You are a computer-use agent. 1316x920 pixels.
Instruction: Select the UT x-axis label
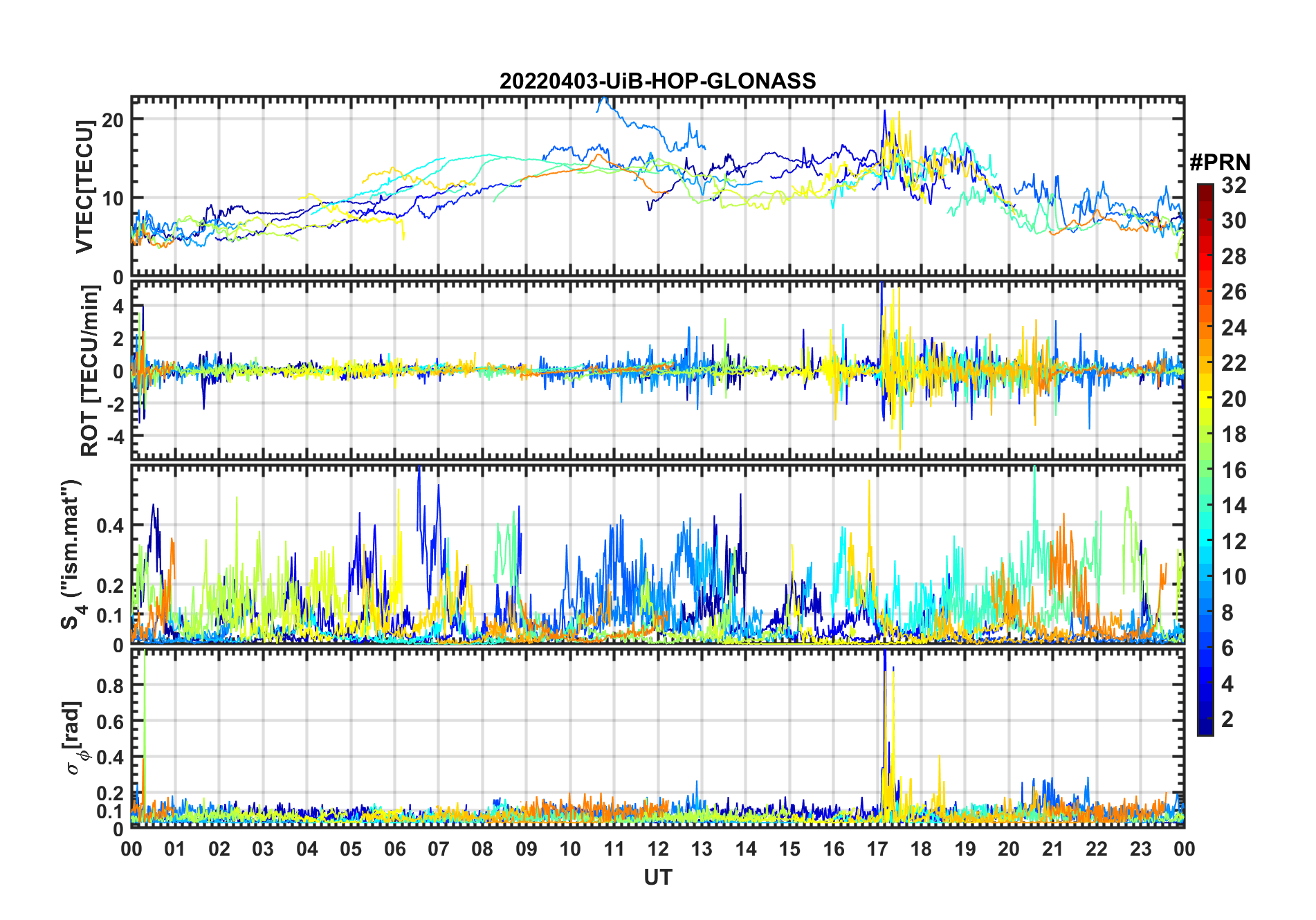658,877
